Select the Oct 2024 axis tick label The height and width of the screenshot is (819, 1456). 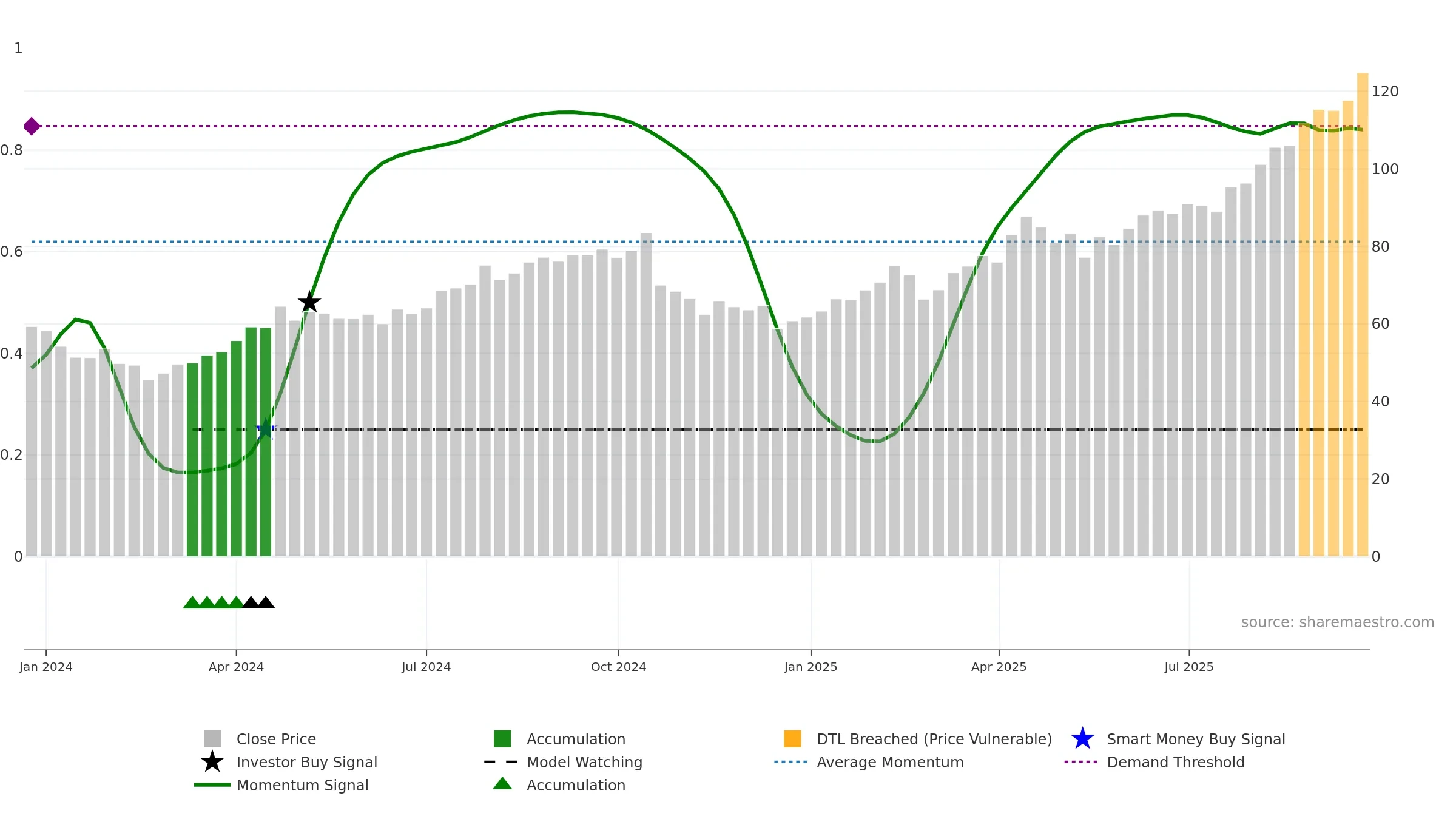pos(618,667)
